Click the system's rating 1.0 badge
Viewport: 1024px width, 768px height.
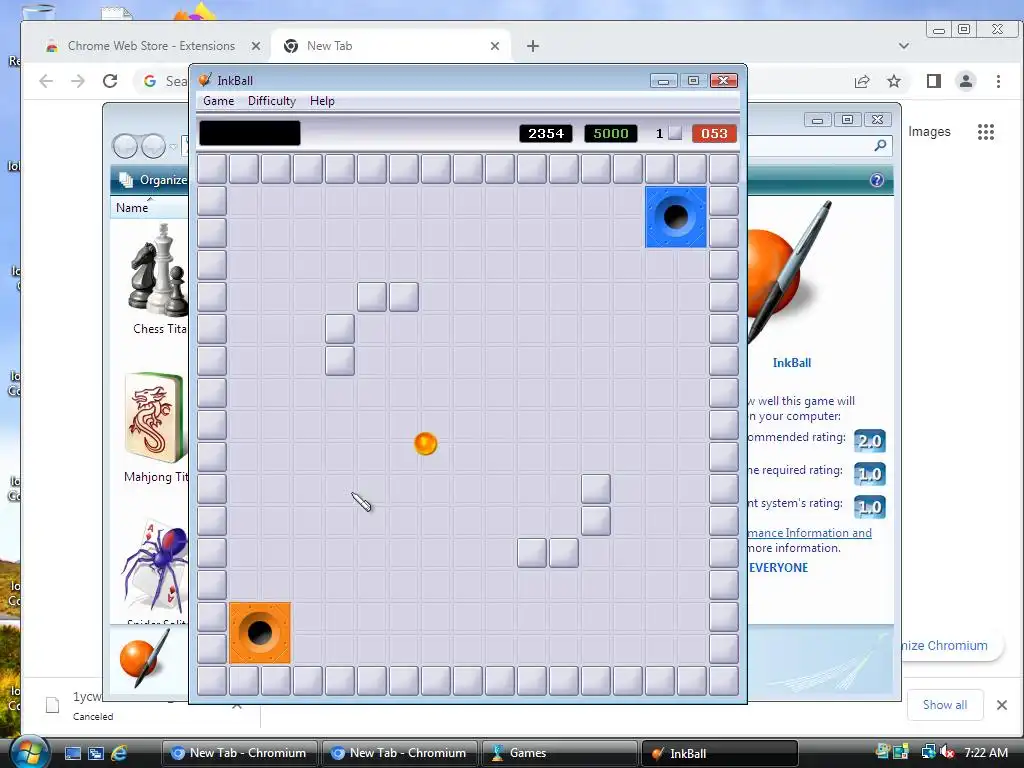click(869, 507)
